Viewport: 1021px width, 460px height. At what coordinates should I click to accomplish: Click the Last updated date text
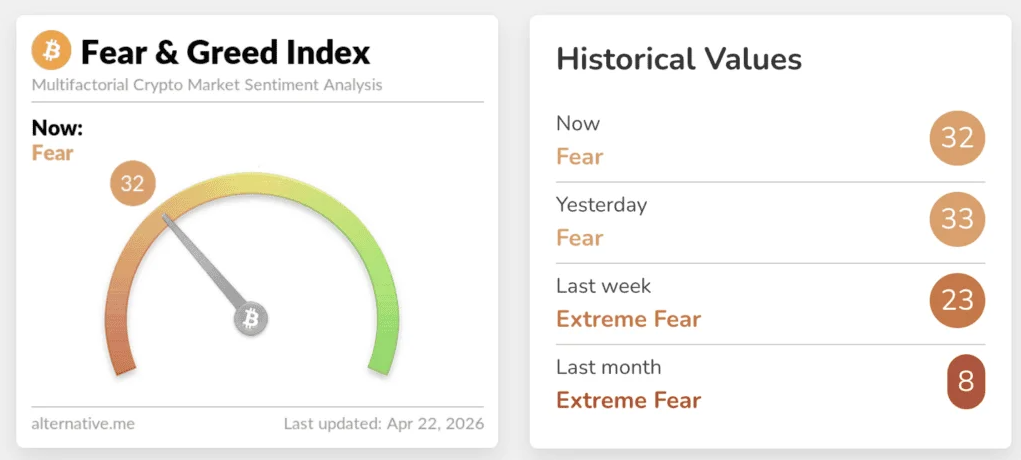coord(384,424)
